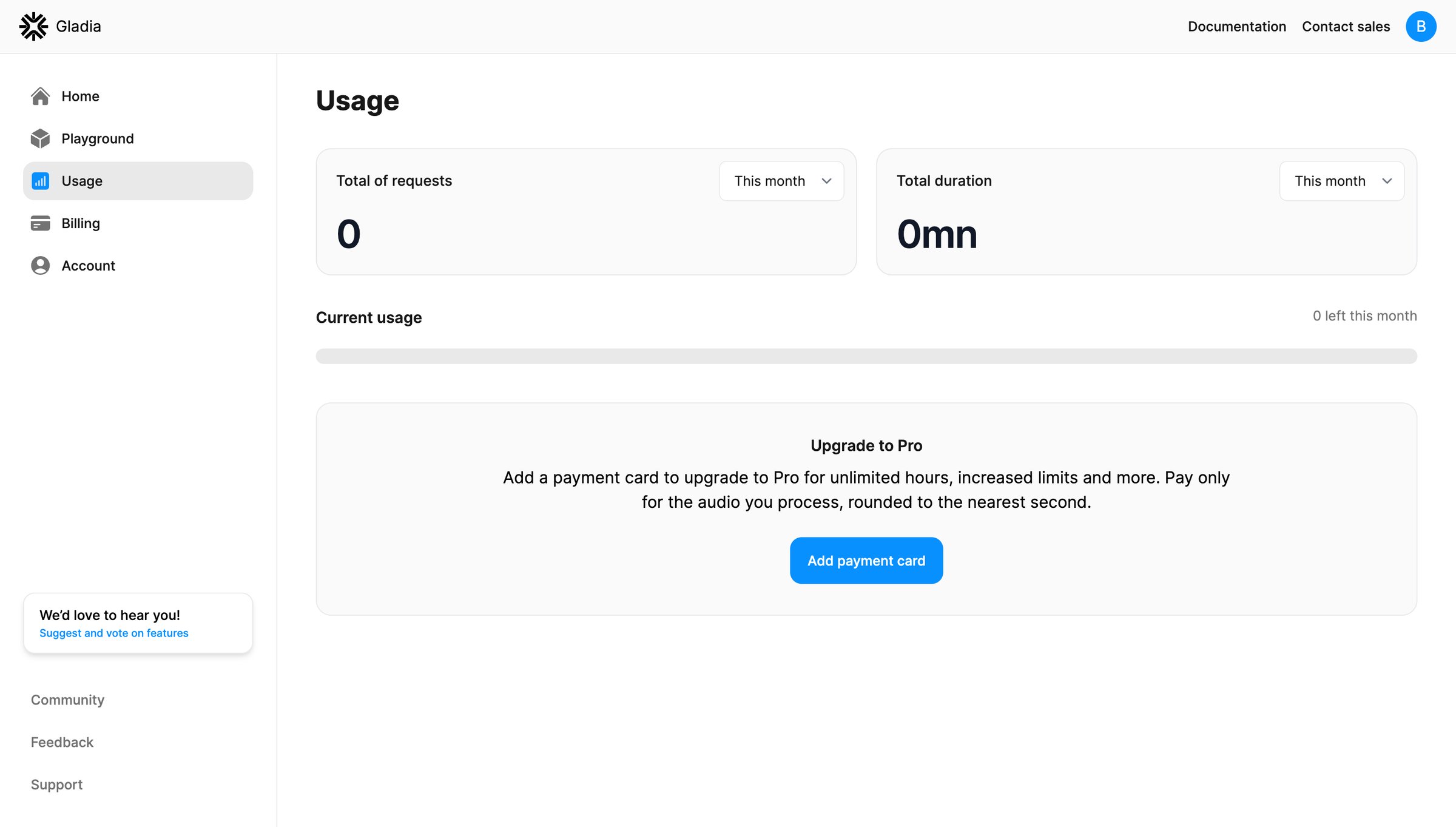Expand the Total duration period dropdown
The width and height of the screenshot is (1456, 827).
tap(1341, 181)
